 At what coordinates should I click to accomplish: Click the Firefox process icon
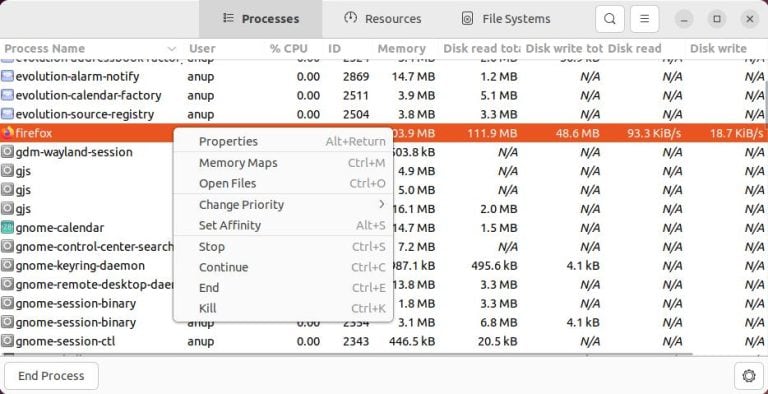[7, 133]
